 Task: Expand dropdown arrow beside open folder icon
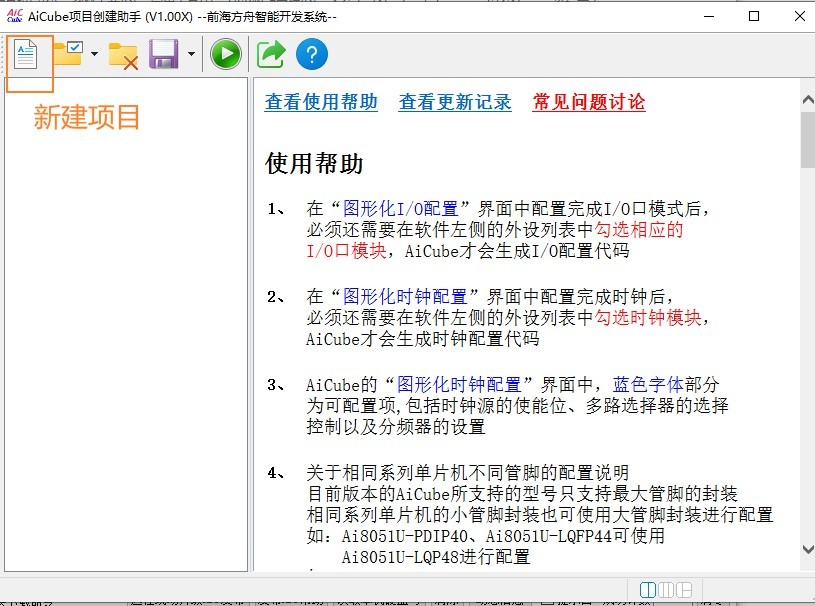(94, 55)
